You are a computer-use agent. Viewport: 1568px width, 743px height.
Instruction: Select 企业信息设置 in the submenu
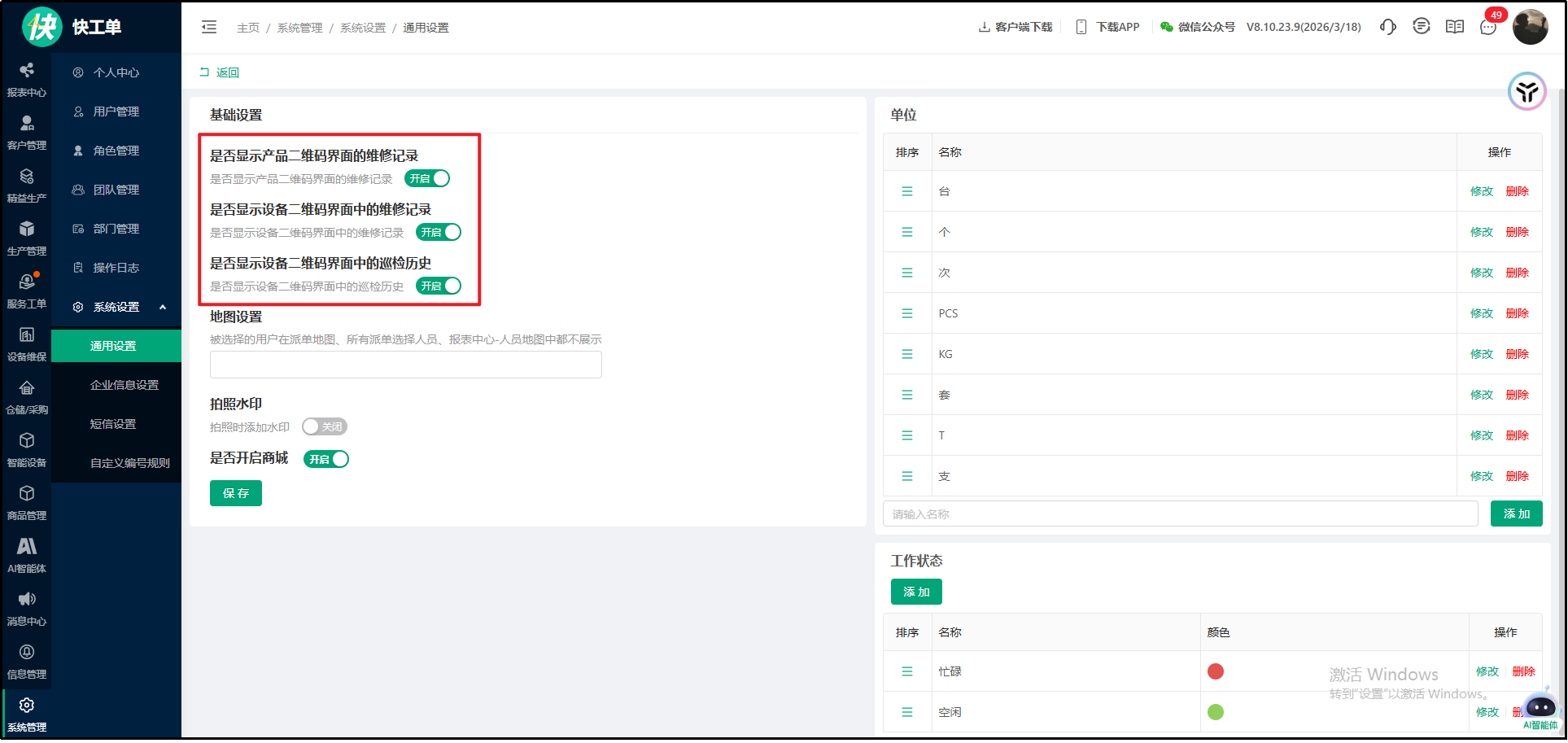click(x=124, y=385)
